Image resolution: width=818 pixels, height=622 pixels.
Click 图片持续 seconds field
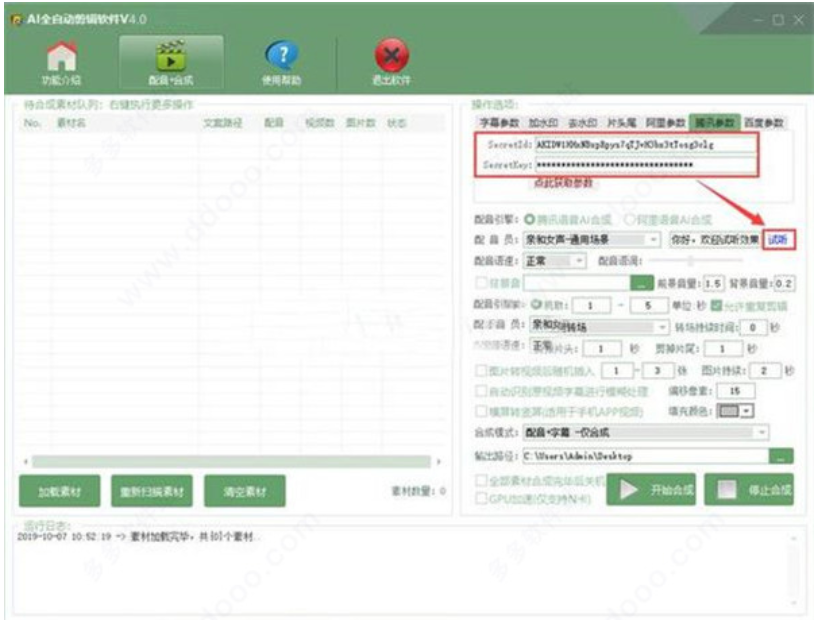pyautogui.click(x=764, y=370)
